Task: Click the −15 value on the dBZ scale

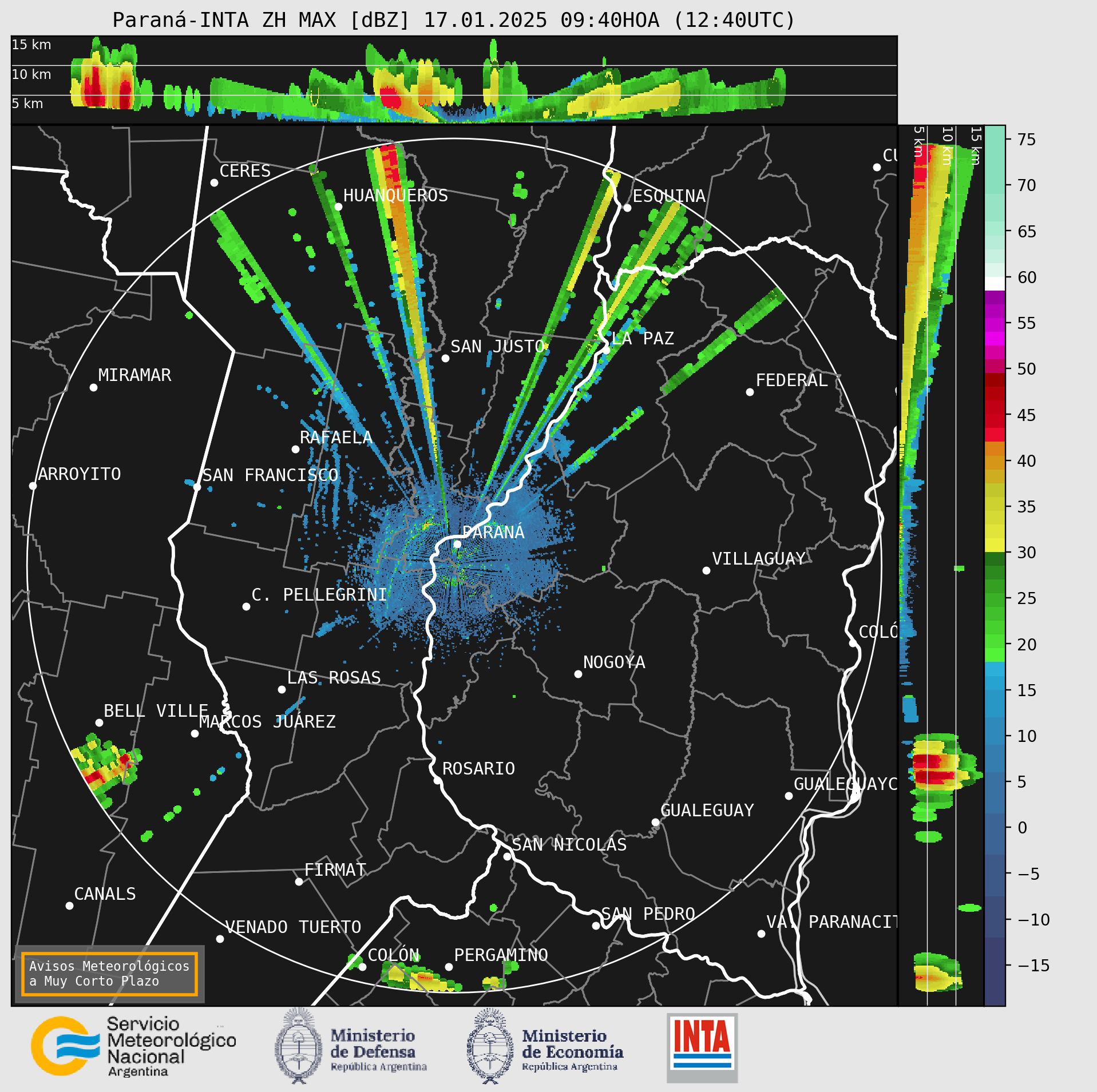Action: pyautogui.click(x=1033, y=966)
